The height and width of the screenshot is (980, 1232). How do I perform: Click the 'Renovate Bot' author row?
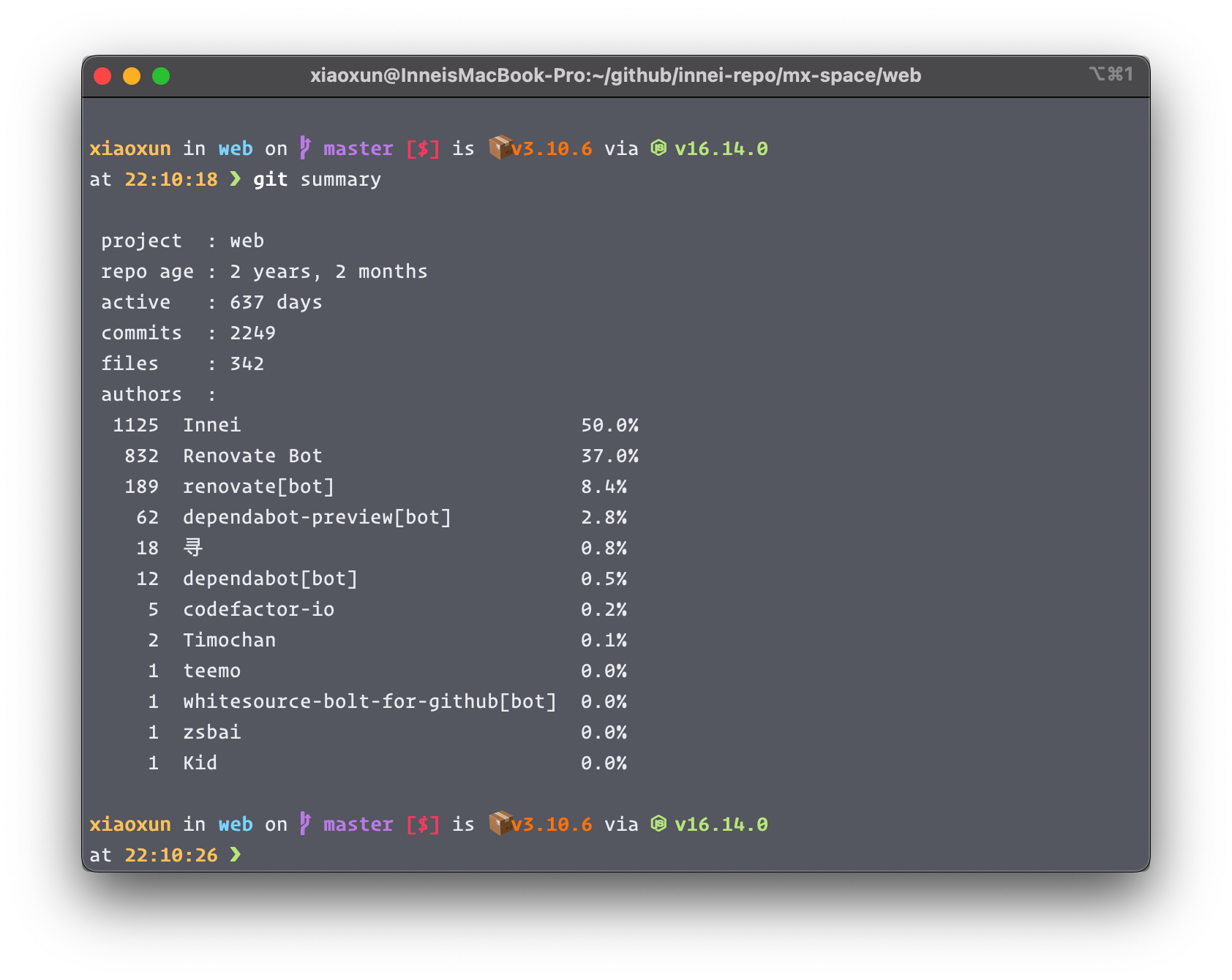coord(375,456)
